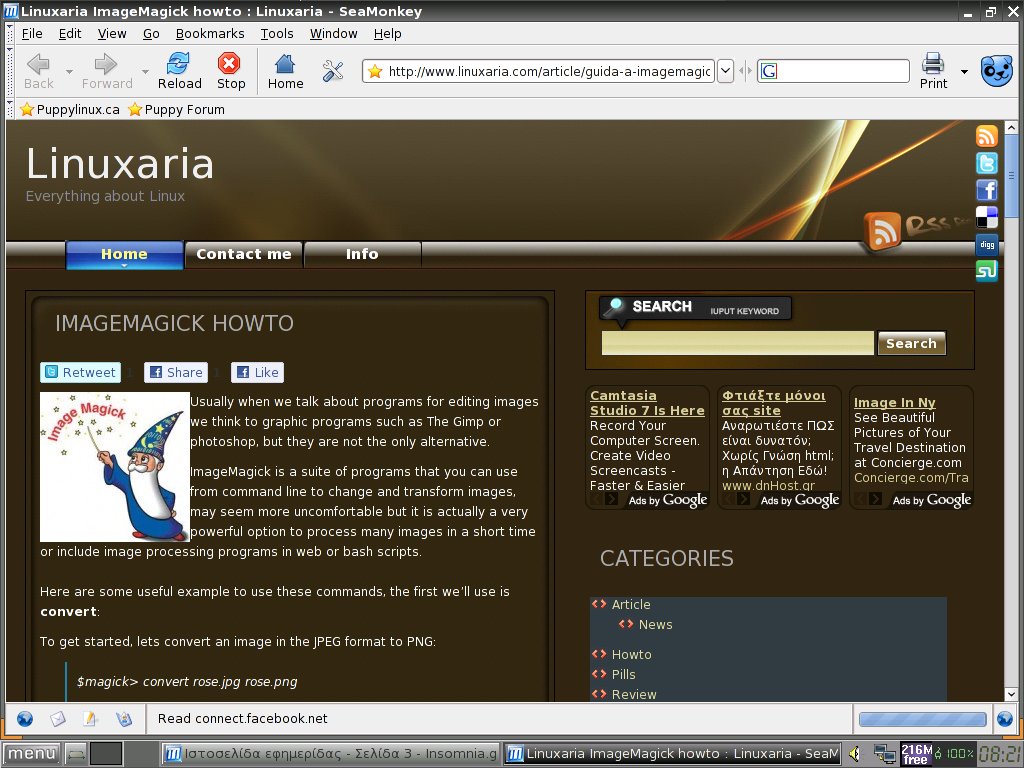This screenshot has width=1024, height=768.
Task: Open the Howto category
Action: (631, 654)
